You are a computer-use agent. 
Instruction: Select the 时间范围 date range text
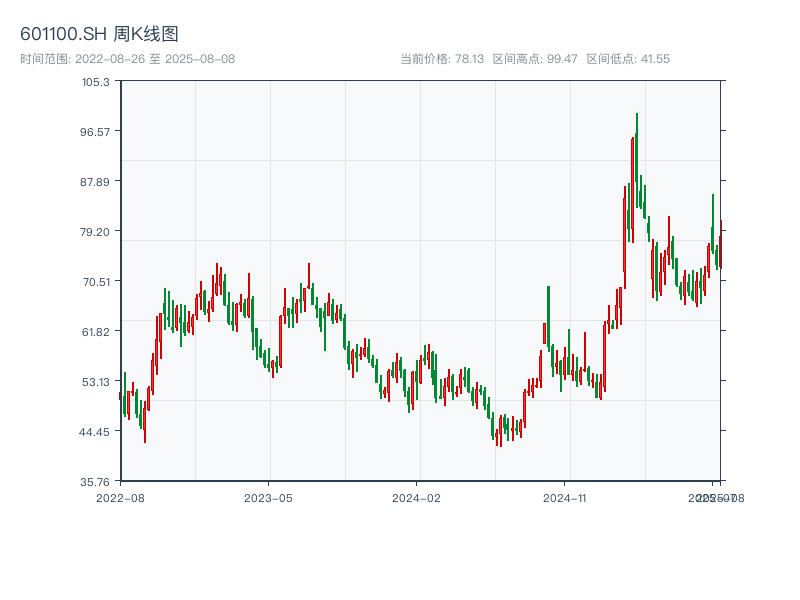(128, 59)
